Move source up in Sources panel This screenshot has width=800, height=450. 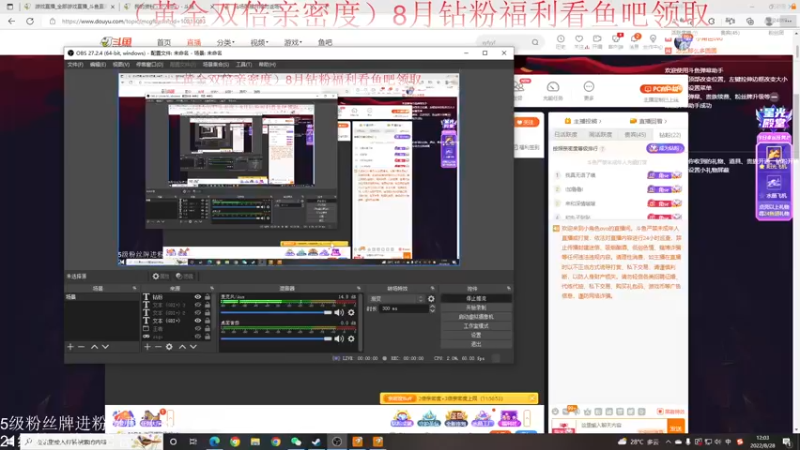182,347
